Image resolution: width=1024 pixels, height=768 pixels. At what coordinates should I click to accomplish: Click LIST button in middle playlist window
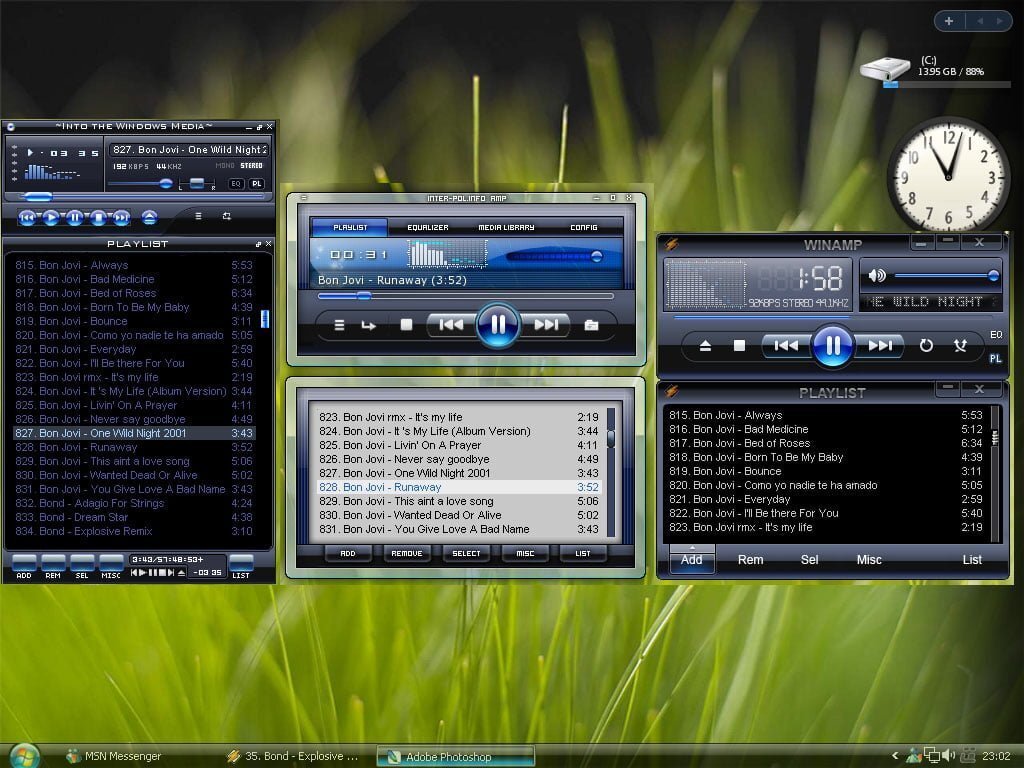click(583, 554)
